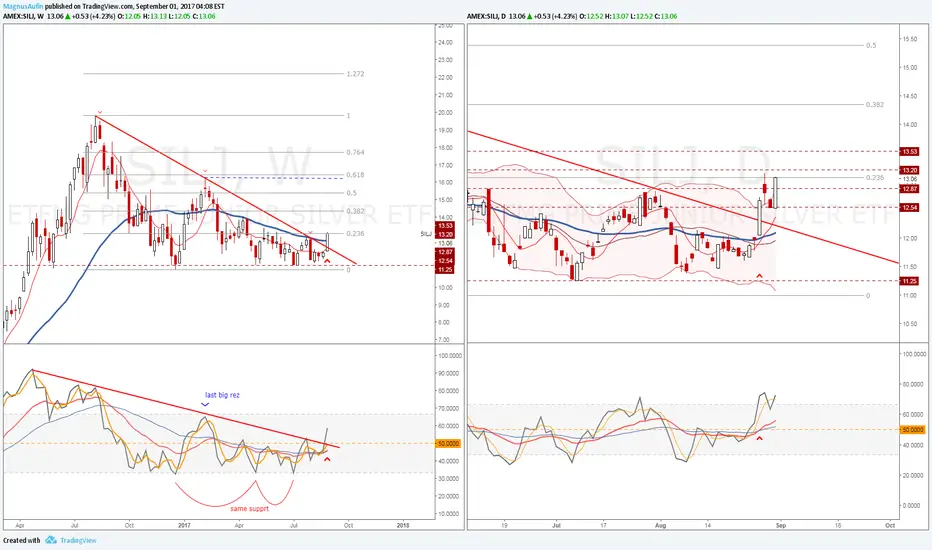This screenshot has height=550, width=932.
Task: Select the 0.764 Fibonacci level label
Action: 355,152
